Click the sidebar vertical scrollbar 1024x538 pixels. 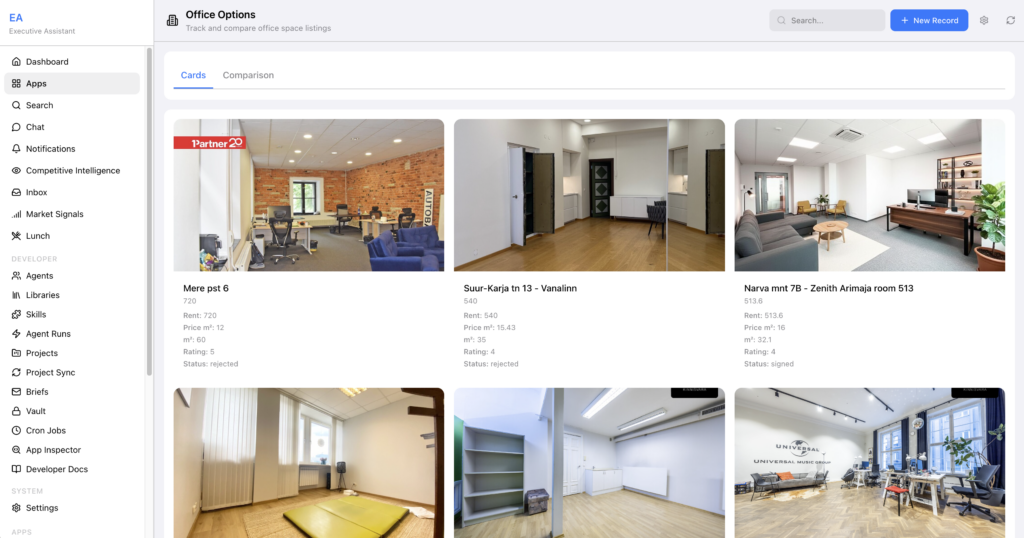pos(149,200)
